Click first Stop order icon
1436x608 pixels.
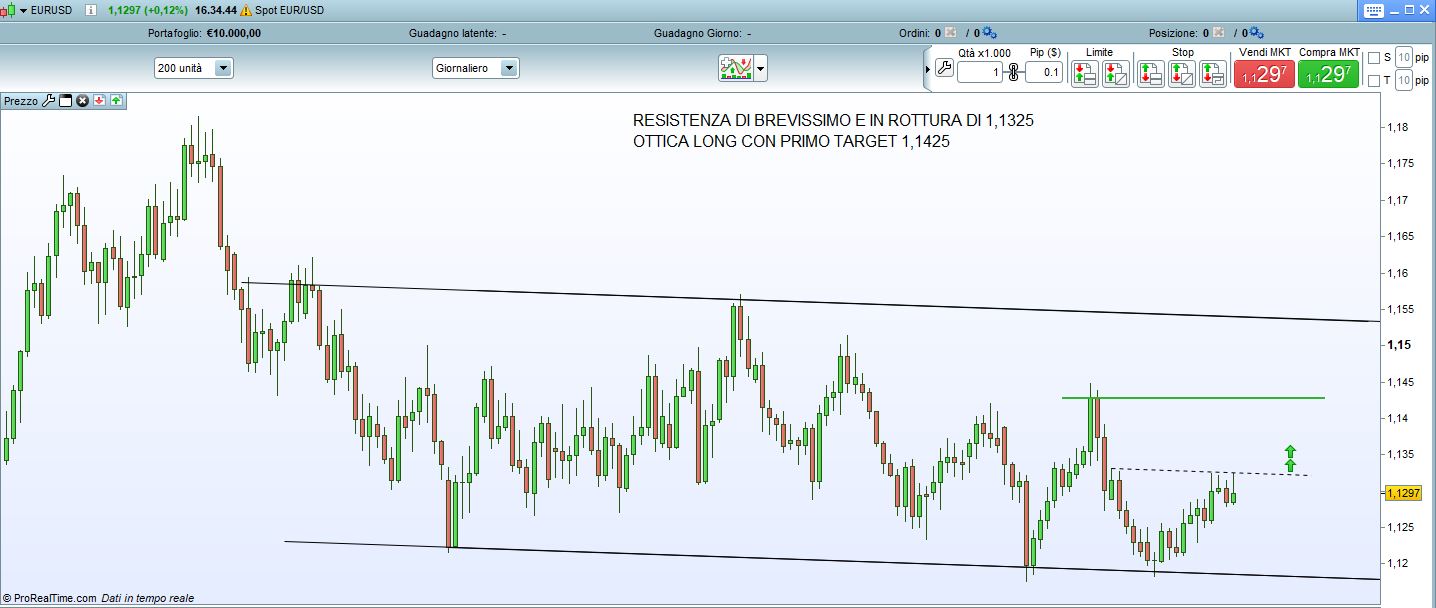point(1150,73)
